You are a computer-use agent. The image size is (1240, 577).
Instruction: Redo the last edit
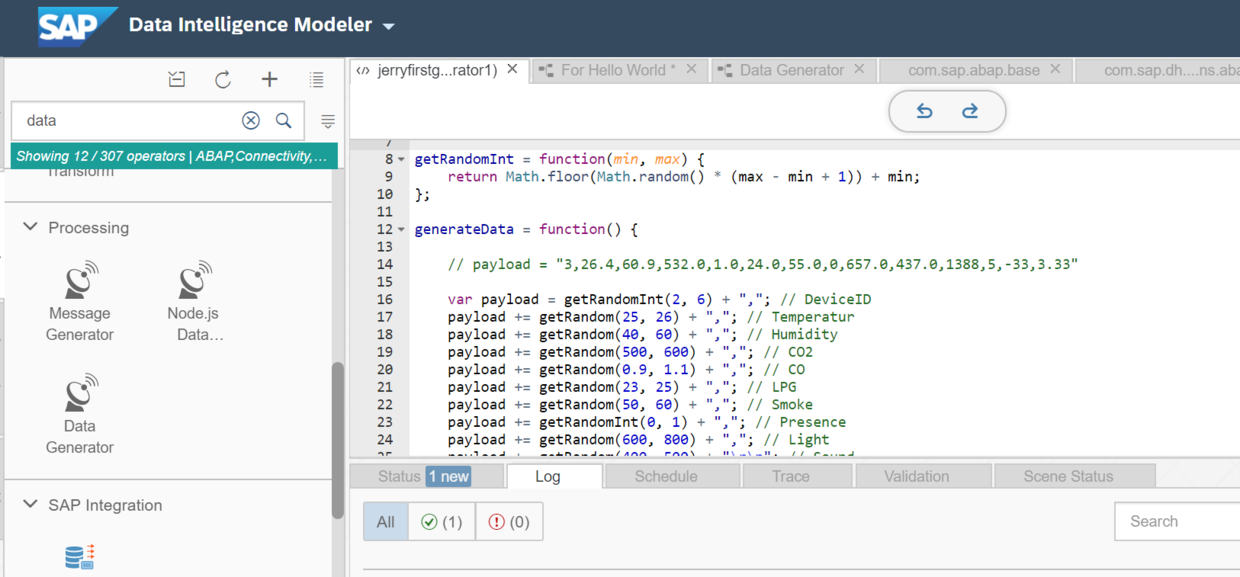click(x=970, y=111)
